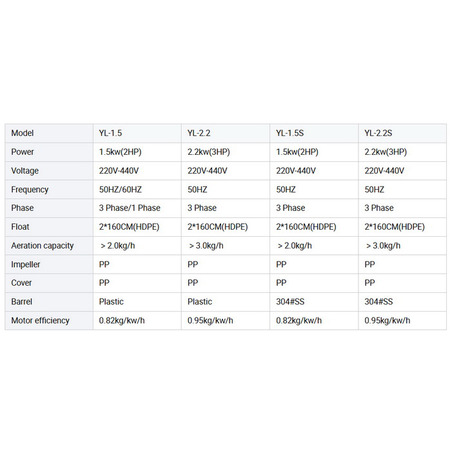Select the YL-2.2S model column header
The width and height of the screenshot is (450, 450).
pos(402,133)
